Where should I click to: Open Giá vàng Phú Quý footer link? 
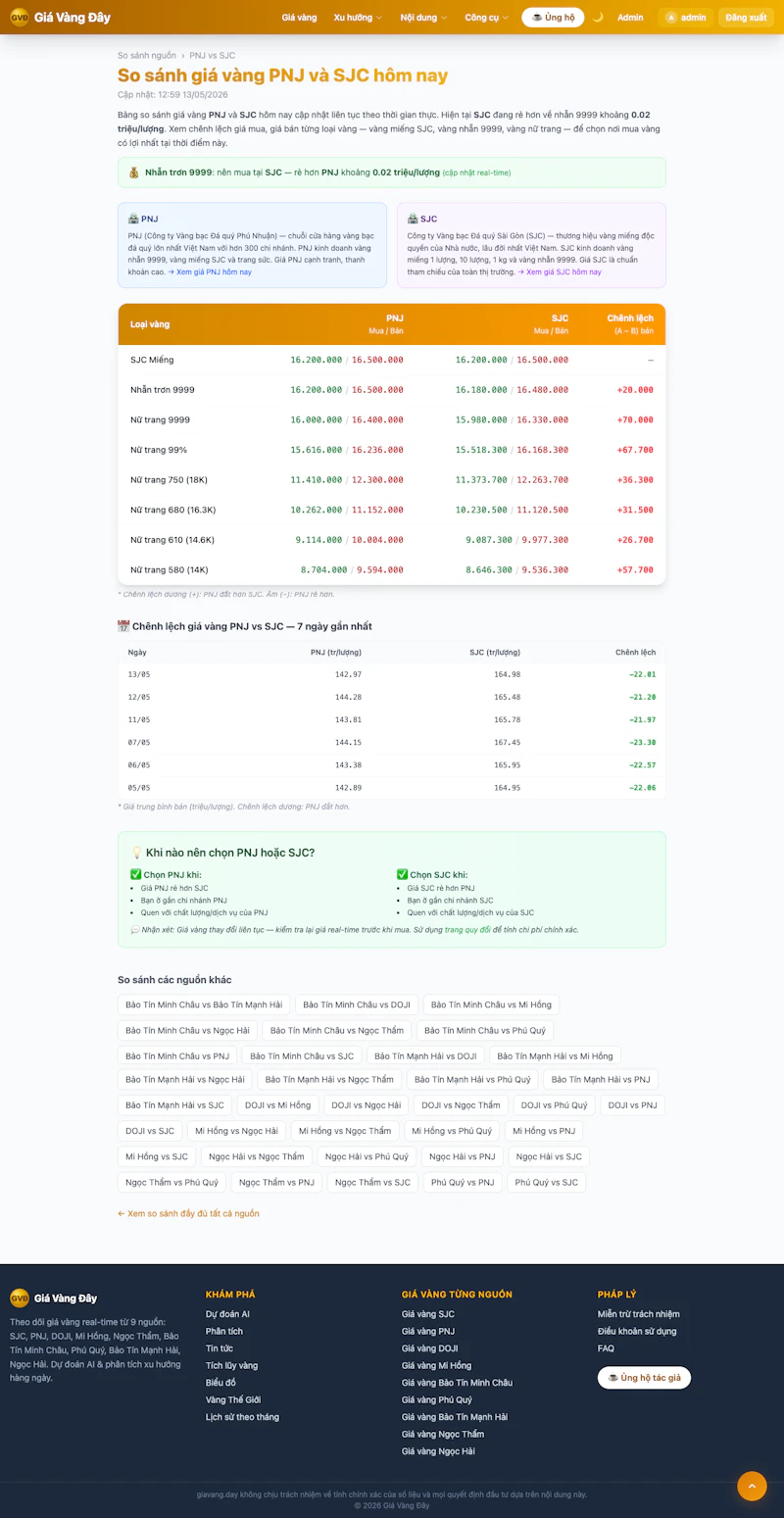click(437, 1399)
